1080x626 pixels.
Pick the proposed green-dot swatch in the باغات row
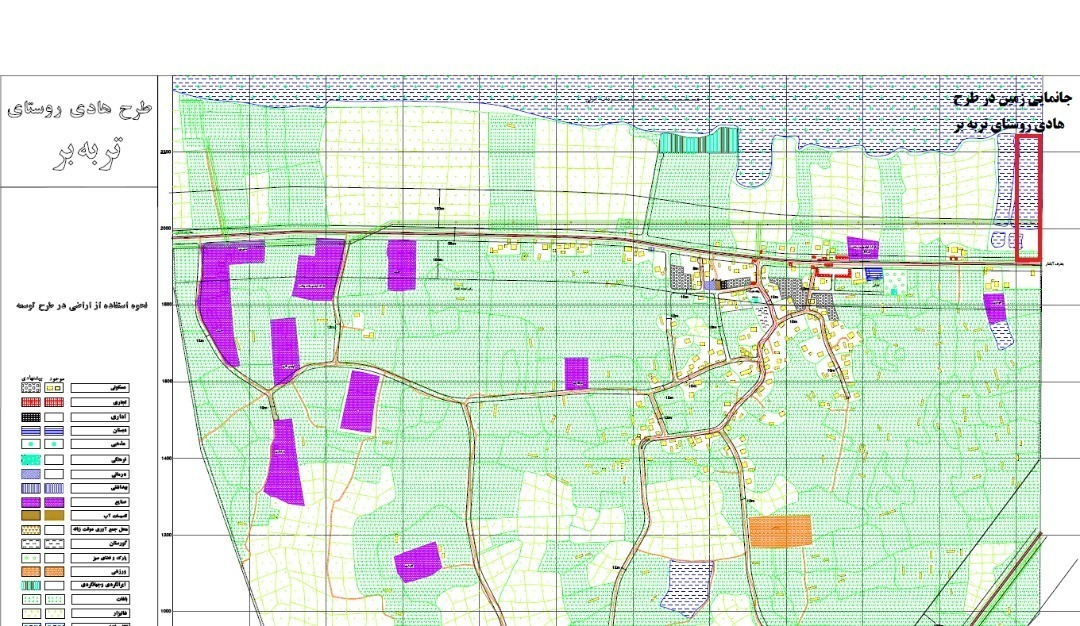[x=31, y=600]
